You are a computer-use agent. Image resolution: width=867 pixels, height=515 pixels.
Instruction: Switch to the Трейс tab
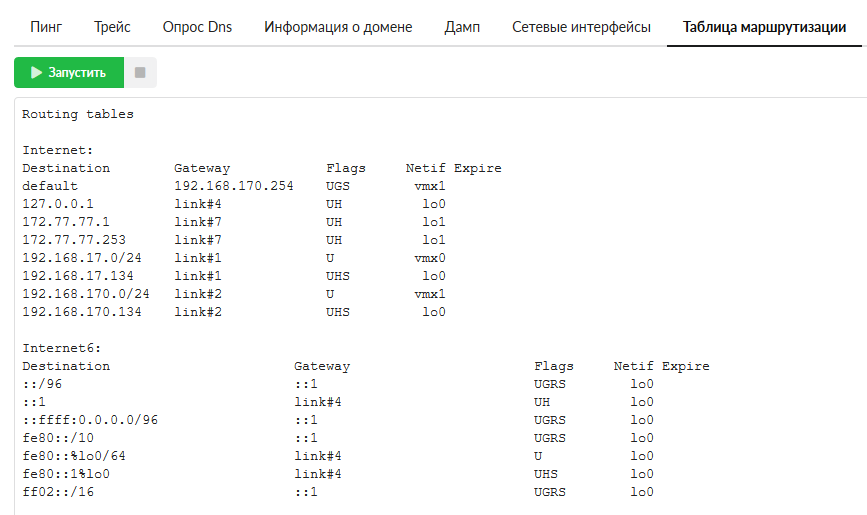(112, 27)
